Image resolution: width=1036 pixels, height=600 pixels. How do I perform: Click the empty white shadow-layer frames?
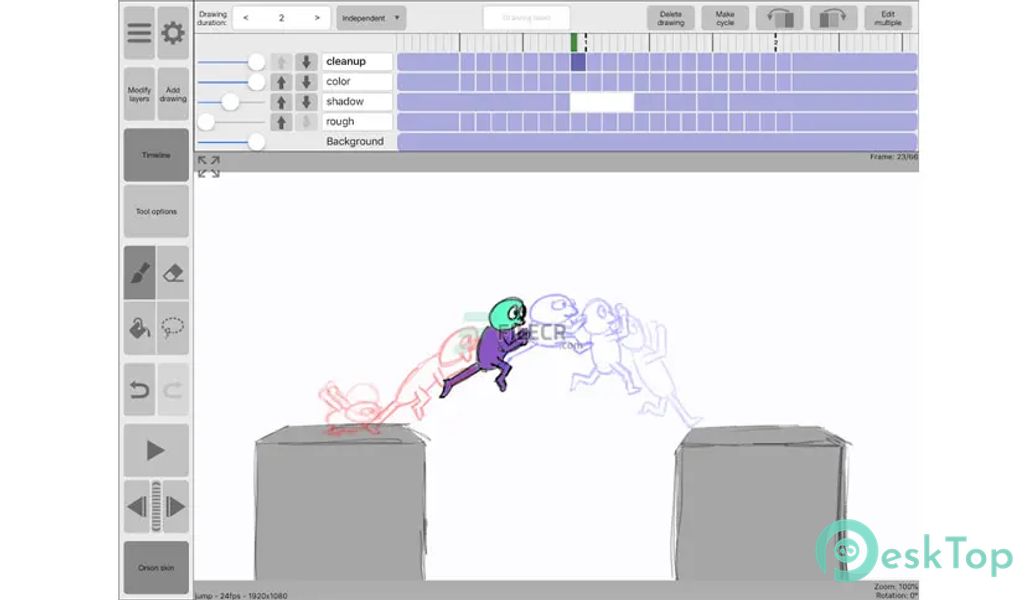[602, 102]
